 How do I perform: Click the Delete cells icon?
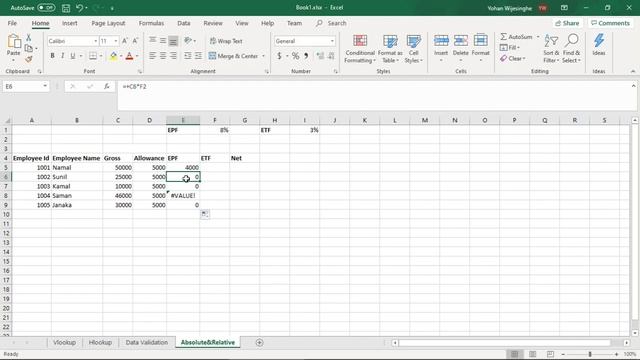[460, 41]
